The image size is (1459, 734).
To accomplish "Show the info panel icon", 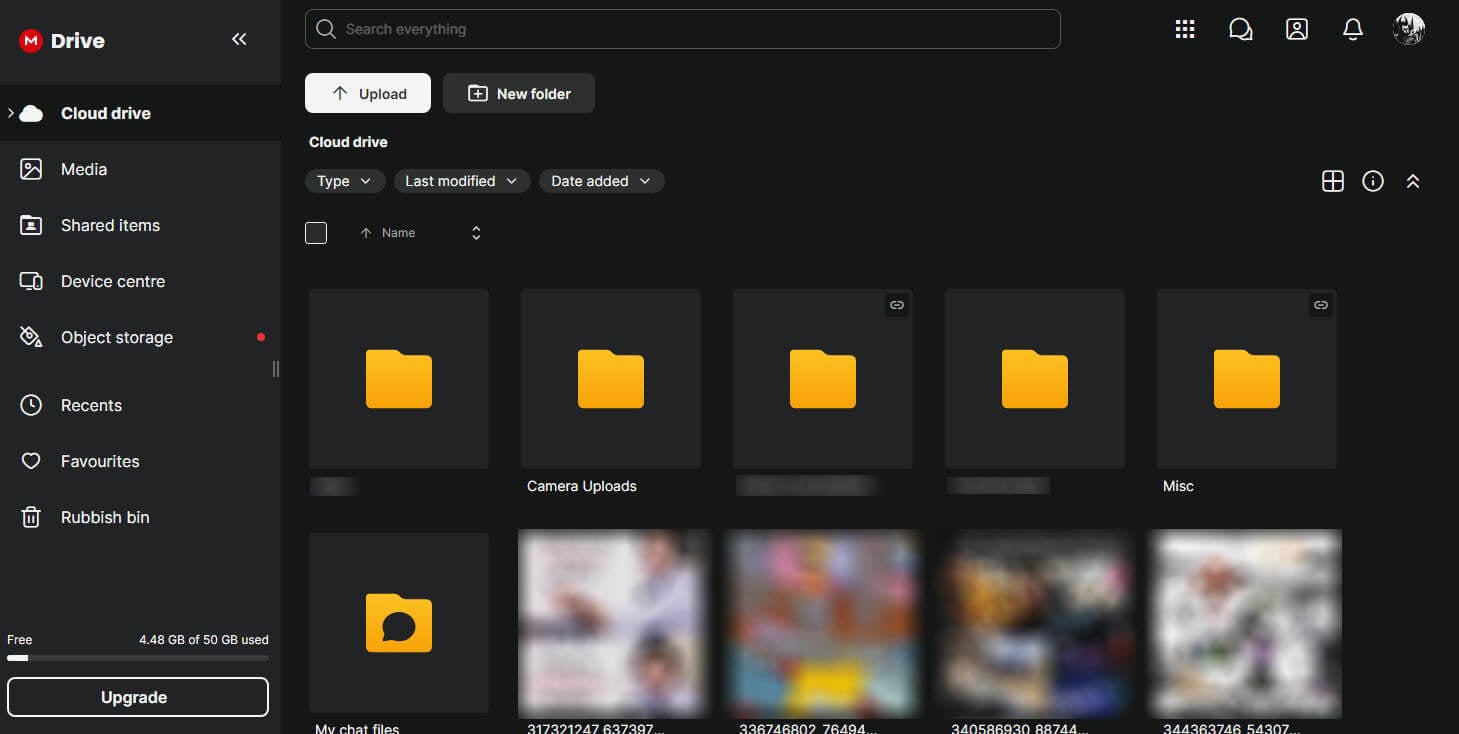I will [x=1373, y=181].
